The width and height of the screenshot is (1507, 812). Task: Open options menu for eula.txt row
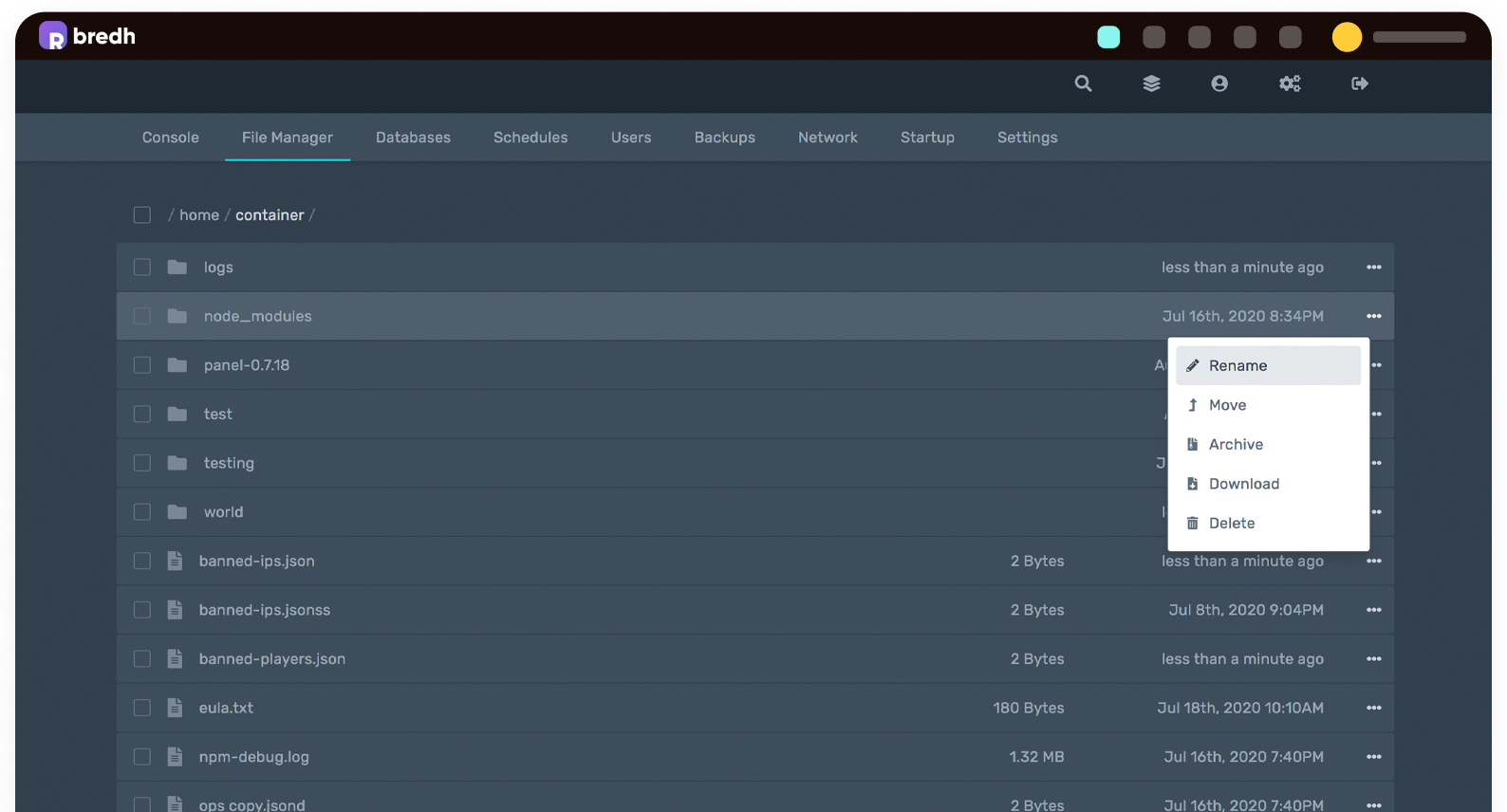tap(1373, 708)
